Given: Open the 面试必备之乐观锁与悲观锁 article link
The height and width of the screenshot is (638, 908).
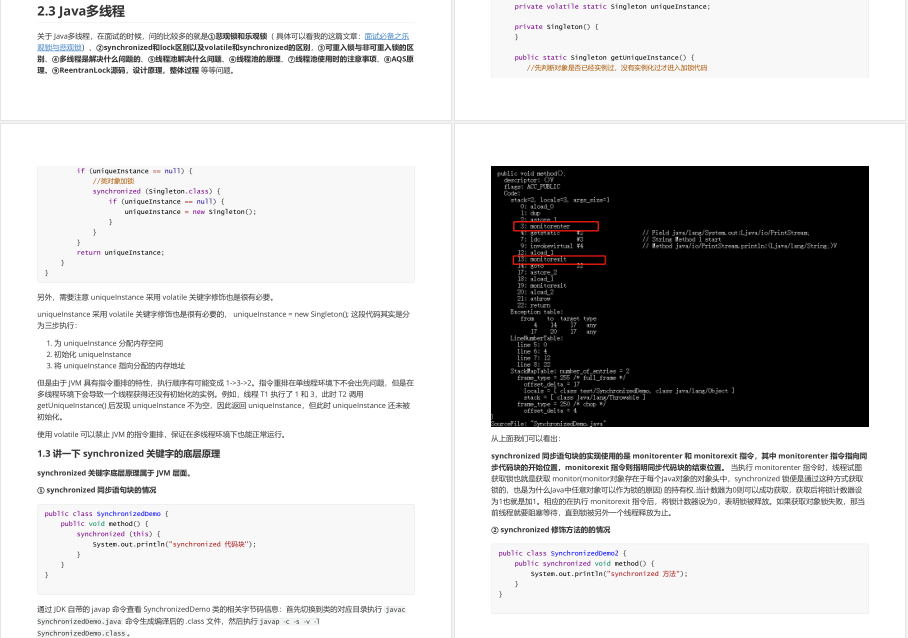Looking at the screenshot, I should [x=386, y=36].
